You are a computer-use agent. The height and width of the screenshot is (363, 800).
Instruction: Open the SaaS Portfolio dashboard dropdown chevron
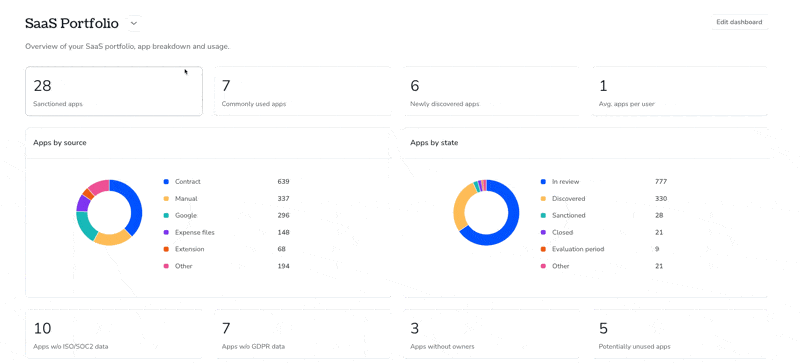coord(133,23)
